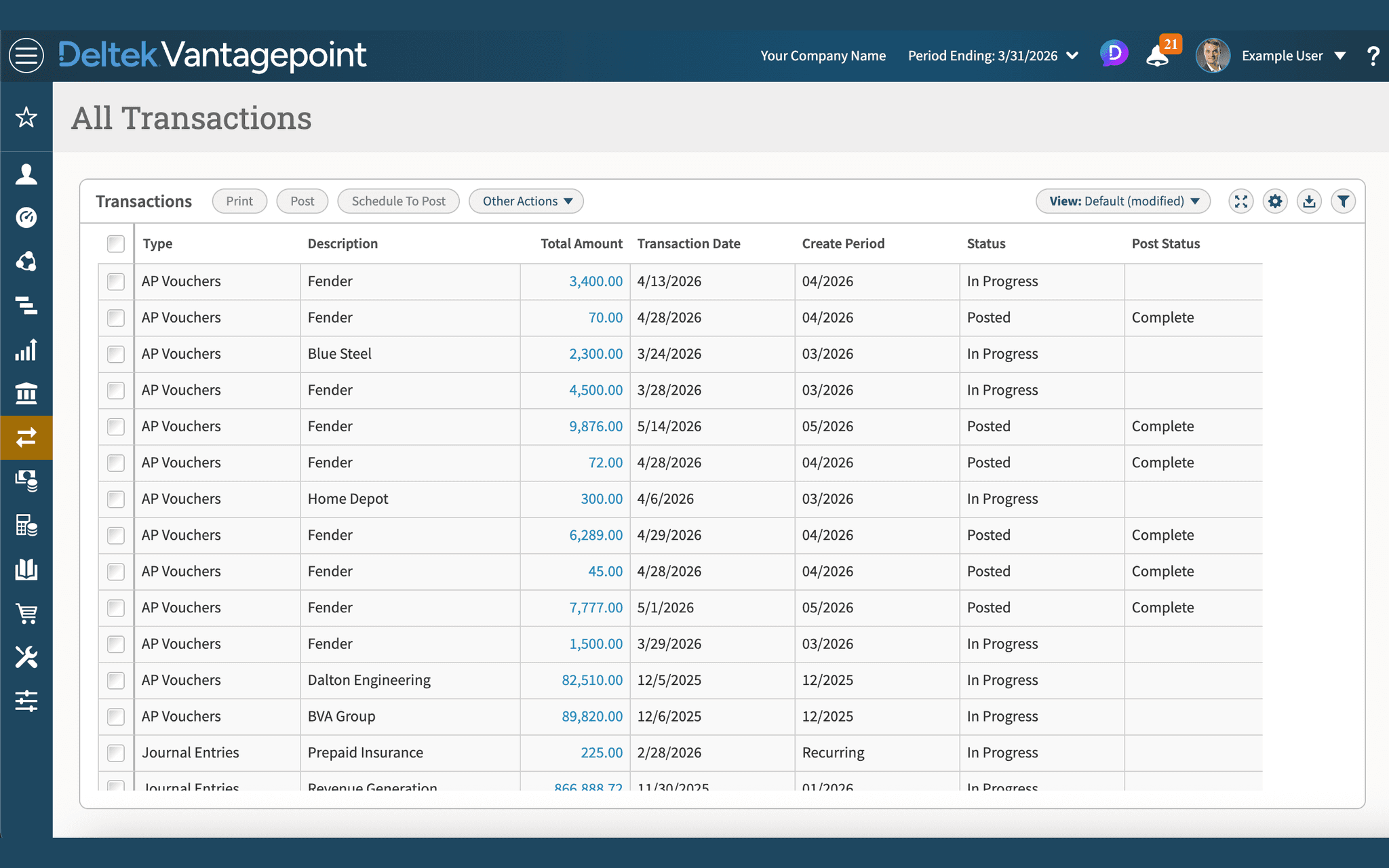Sort by the Type column header
This screenshot has width=1389, height=868.
click(157, 243)
